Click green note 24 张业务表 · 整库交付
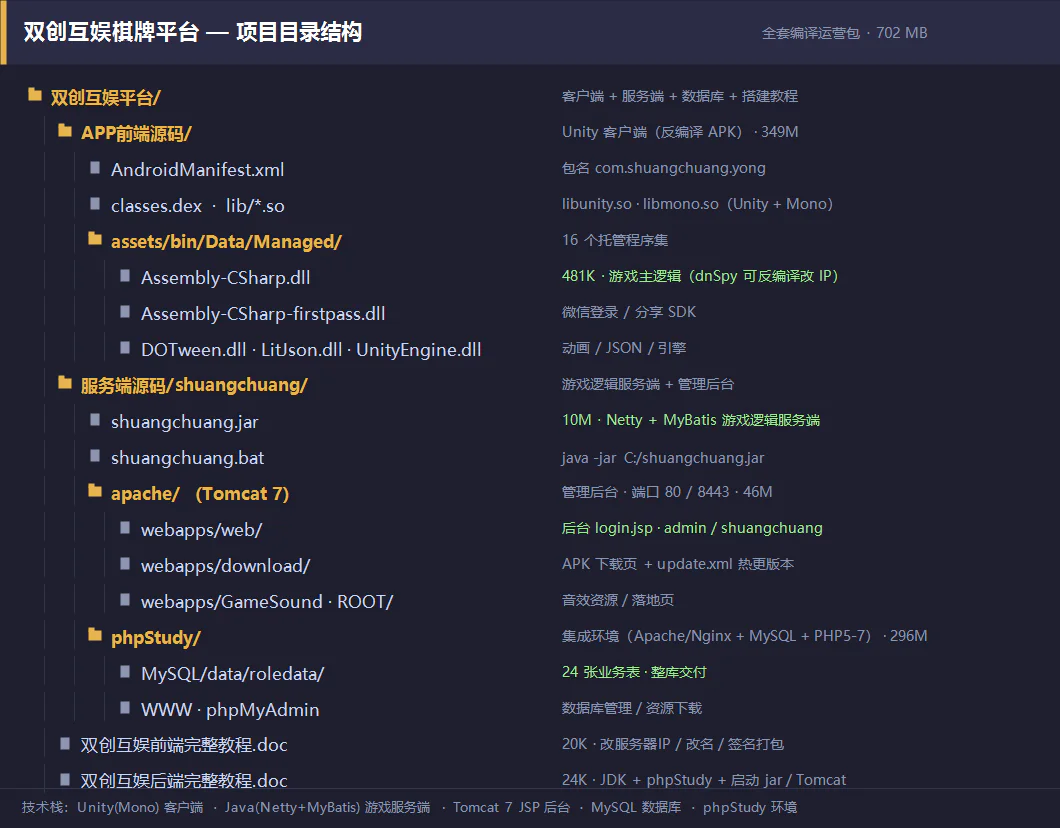The image size is (1060, 828). [634, 672]
